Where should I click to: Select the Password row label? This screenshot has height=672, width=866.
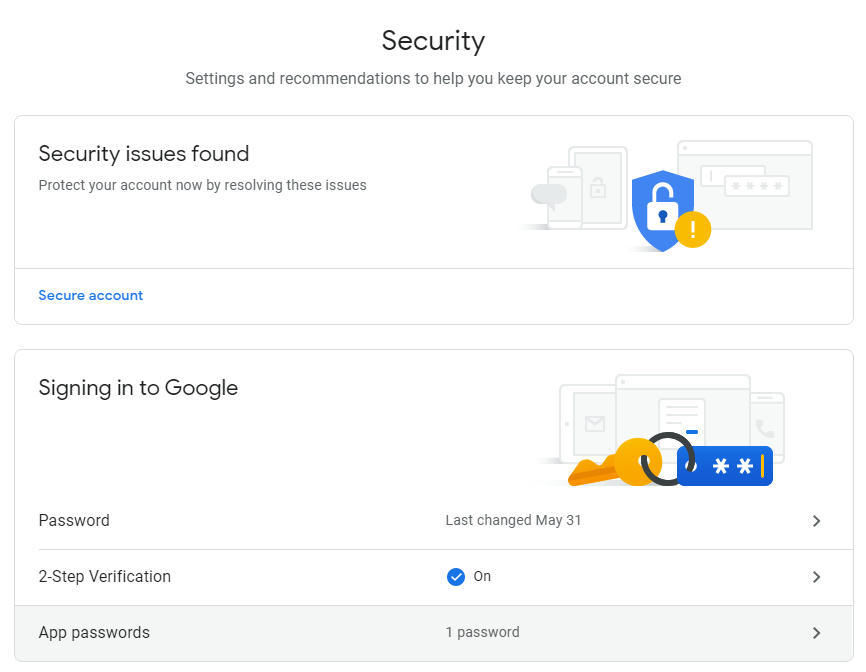coord(74,520)
